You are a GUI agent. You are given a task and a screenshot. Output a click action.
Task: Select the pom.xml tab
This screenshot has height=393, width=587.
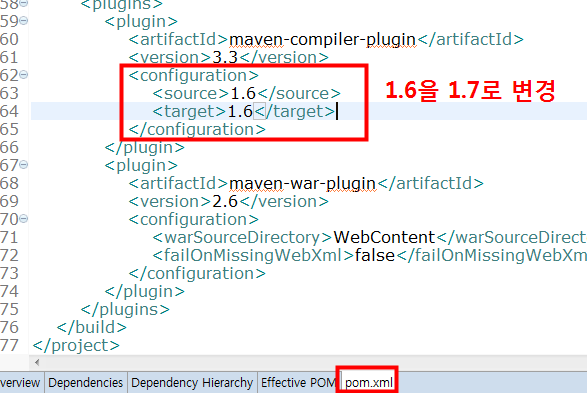(x=368, y=383)
